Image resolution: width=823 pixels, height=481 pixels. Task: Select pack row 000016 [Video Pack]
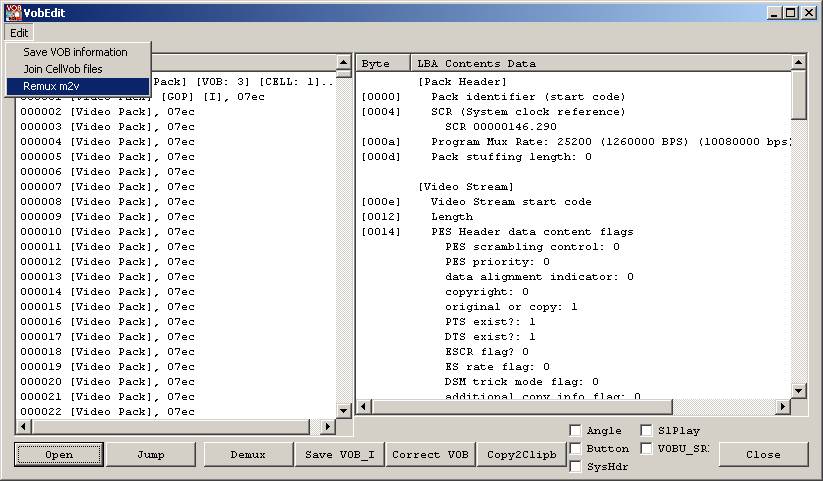pos(108,321)
